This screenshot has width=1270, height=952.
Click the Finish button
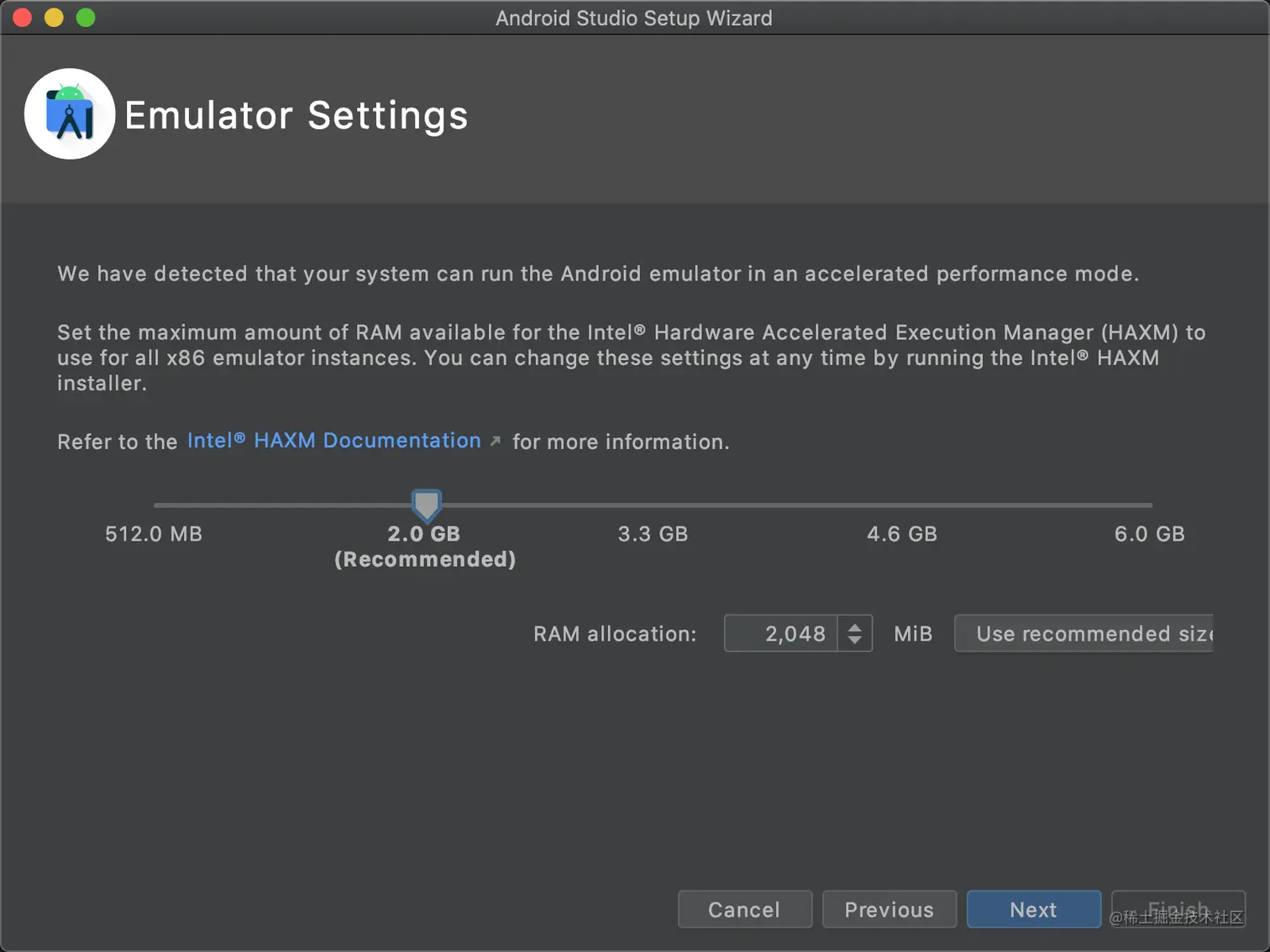coord(1178,909)
